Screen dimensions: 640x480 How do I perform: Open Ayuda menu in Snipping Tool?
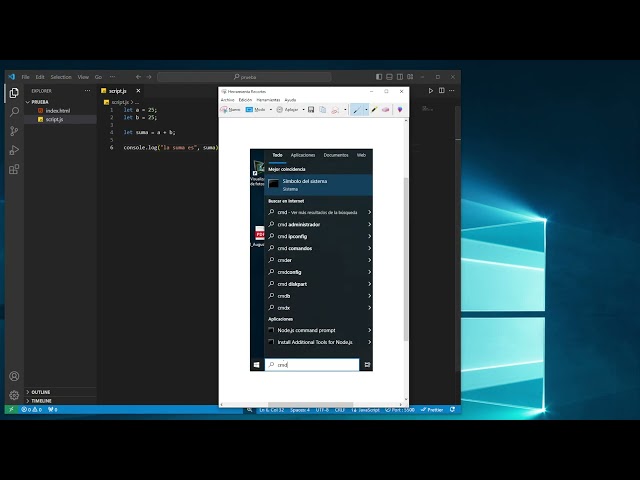pyautogui.click(x=290, y=100)
